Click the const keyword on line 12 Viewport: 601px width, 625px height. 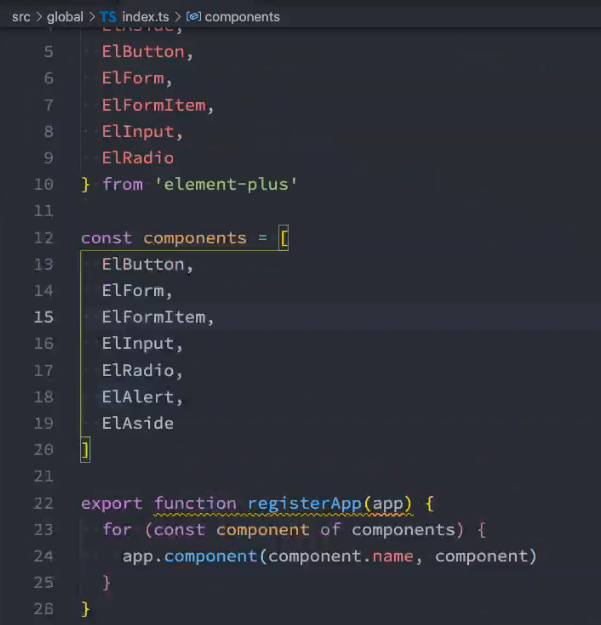pos(106,238)
